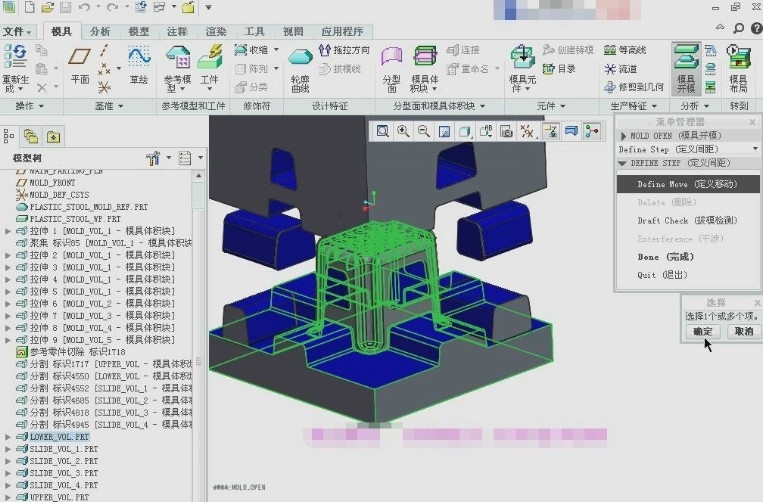Screen dimensions: 763x502
Task: Open the display style cube icon
Action: 465,131
